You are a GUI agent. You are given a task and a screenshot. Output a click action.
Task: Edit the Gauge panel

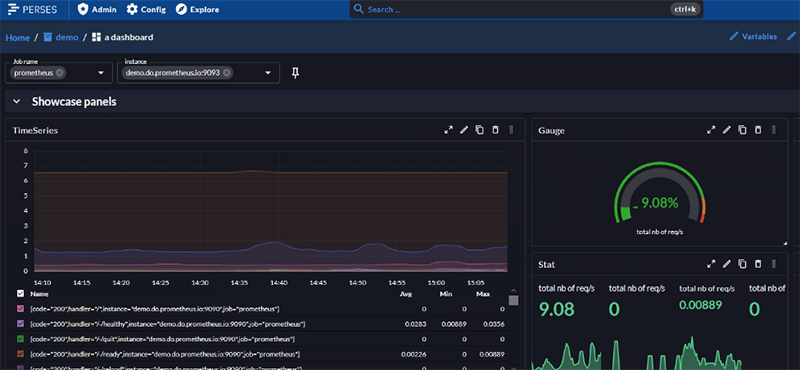pyautogui.click(x=727, y=130)
